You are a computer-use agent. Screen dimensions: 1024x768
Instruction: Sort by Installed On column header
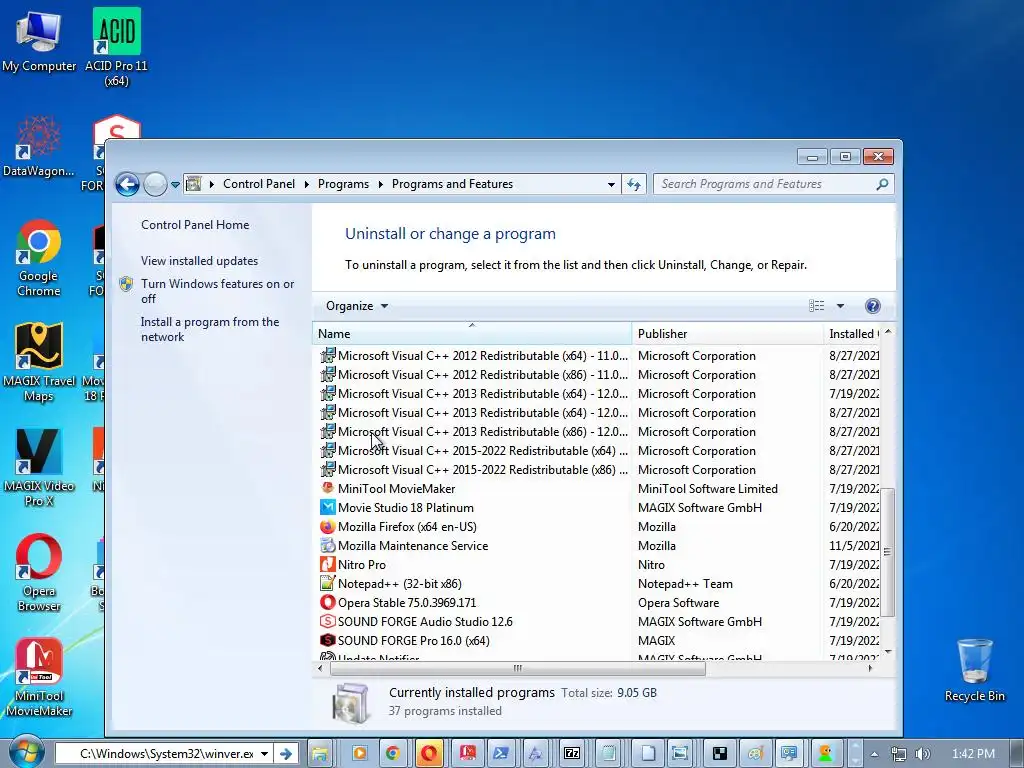tap(852, 334)
